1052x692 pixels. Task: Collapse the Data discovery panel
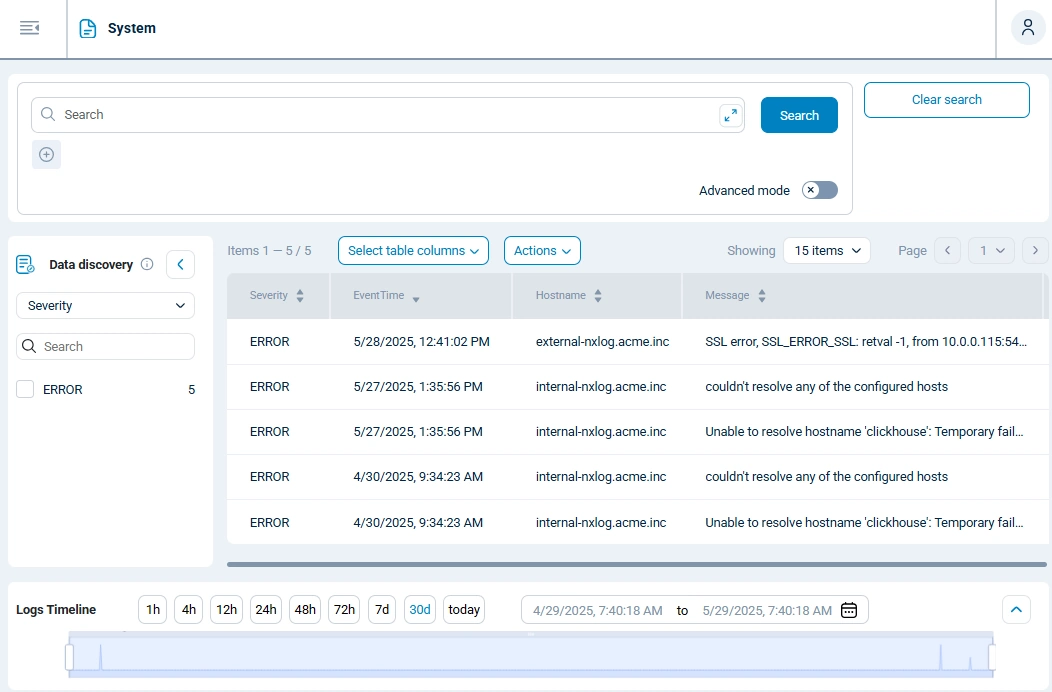point(180,264)
